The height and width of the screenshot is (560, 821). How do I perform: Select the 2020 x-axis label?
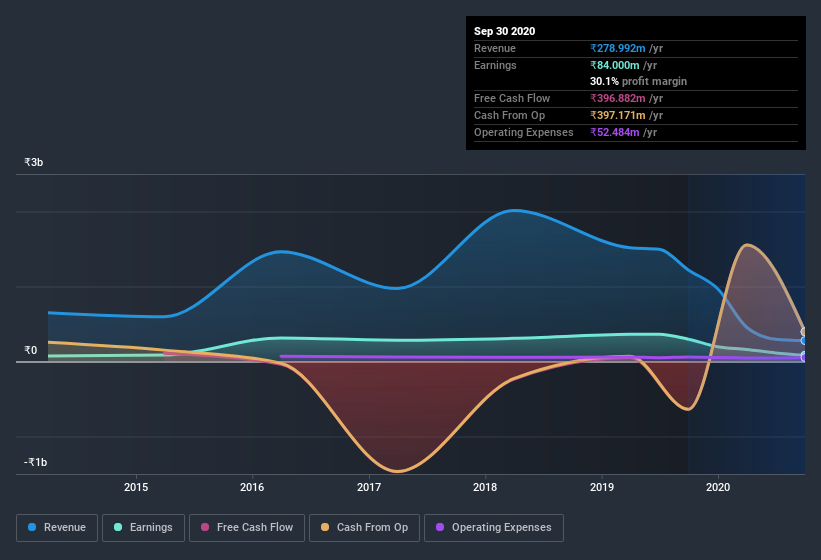click(x=718, y=487)
